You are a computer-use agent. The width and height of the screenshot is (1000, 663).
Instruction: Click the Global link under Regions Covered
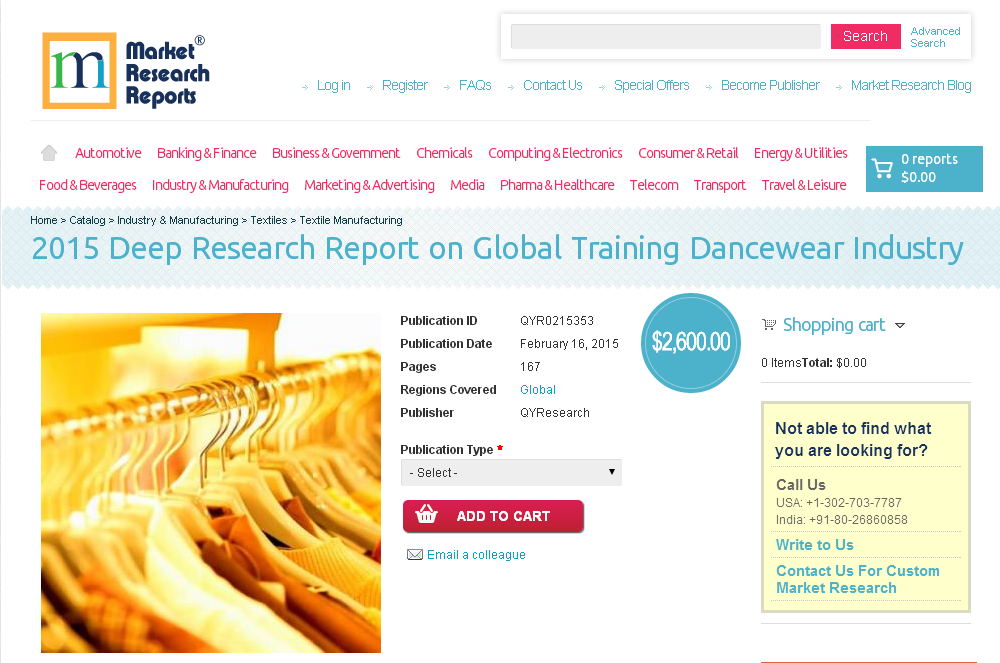[x=537, y=389]
